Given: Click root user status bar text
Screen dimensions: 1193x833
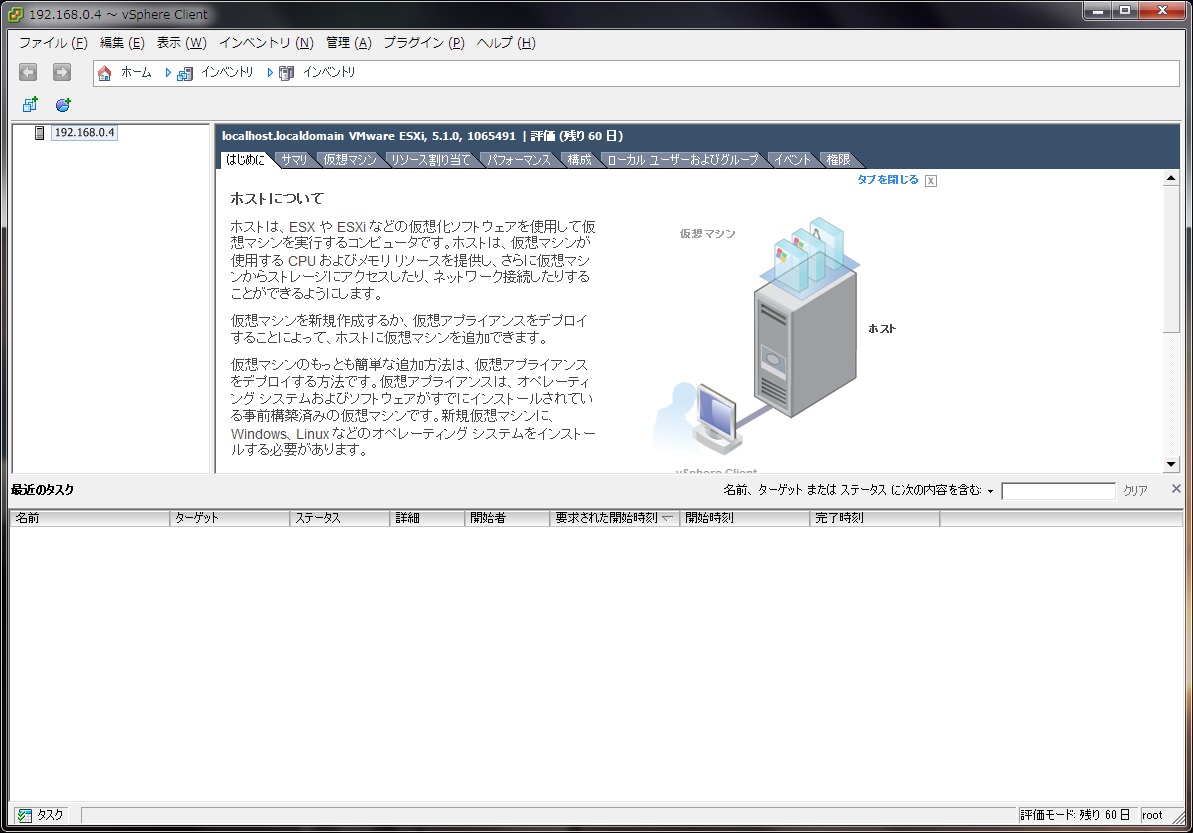Looking at the screenshot, I should [1152, 816].
